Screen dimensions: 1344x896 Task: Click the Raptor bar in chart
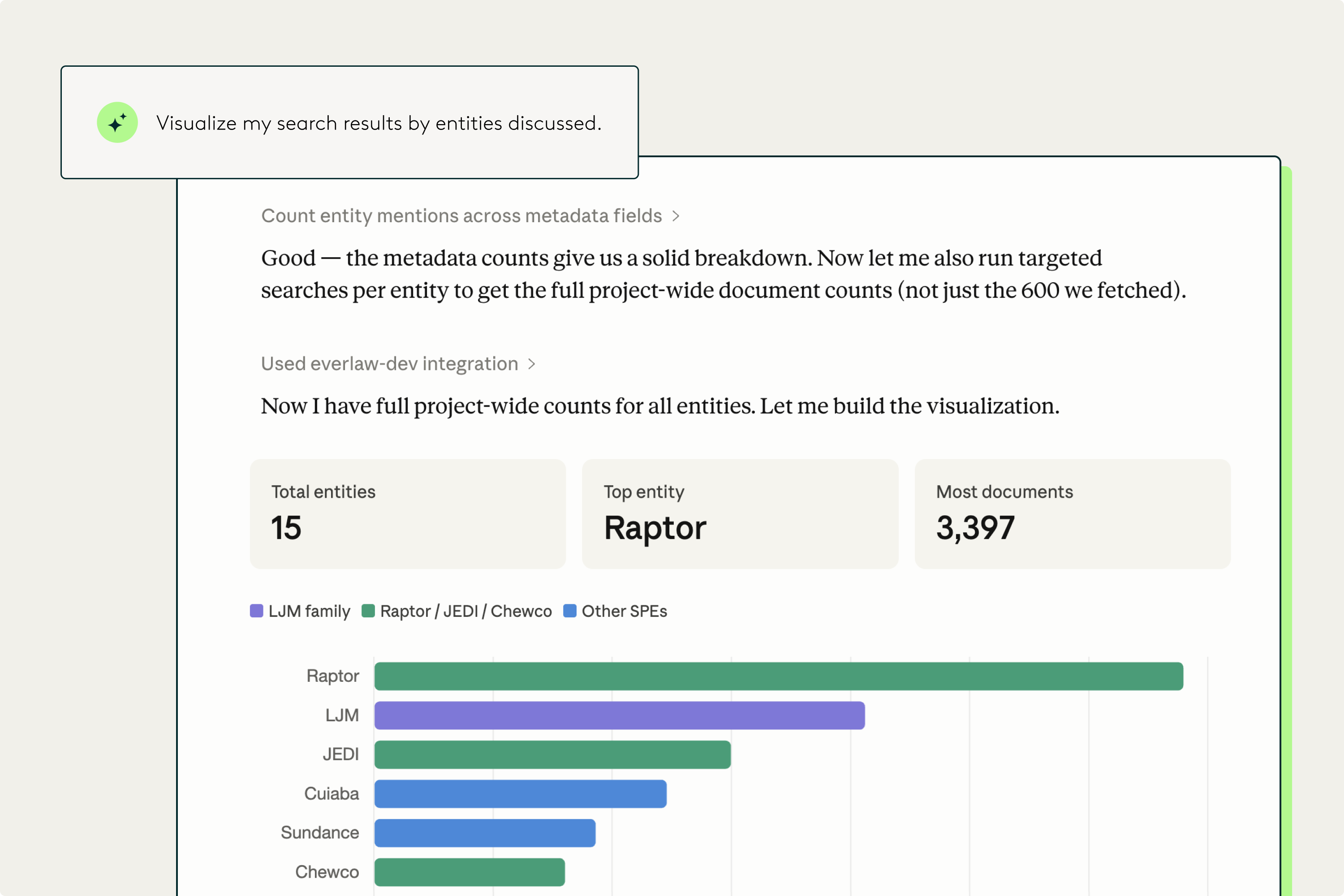point(779,676)
